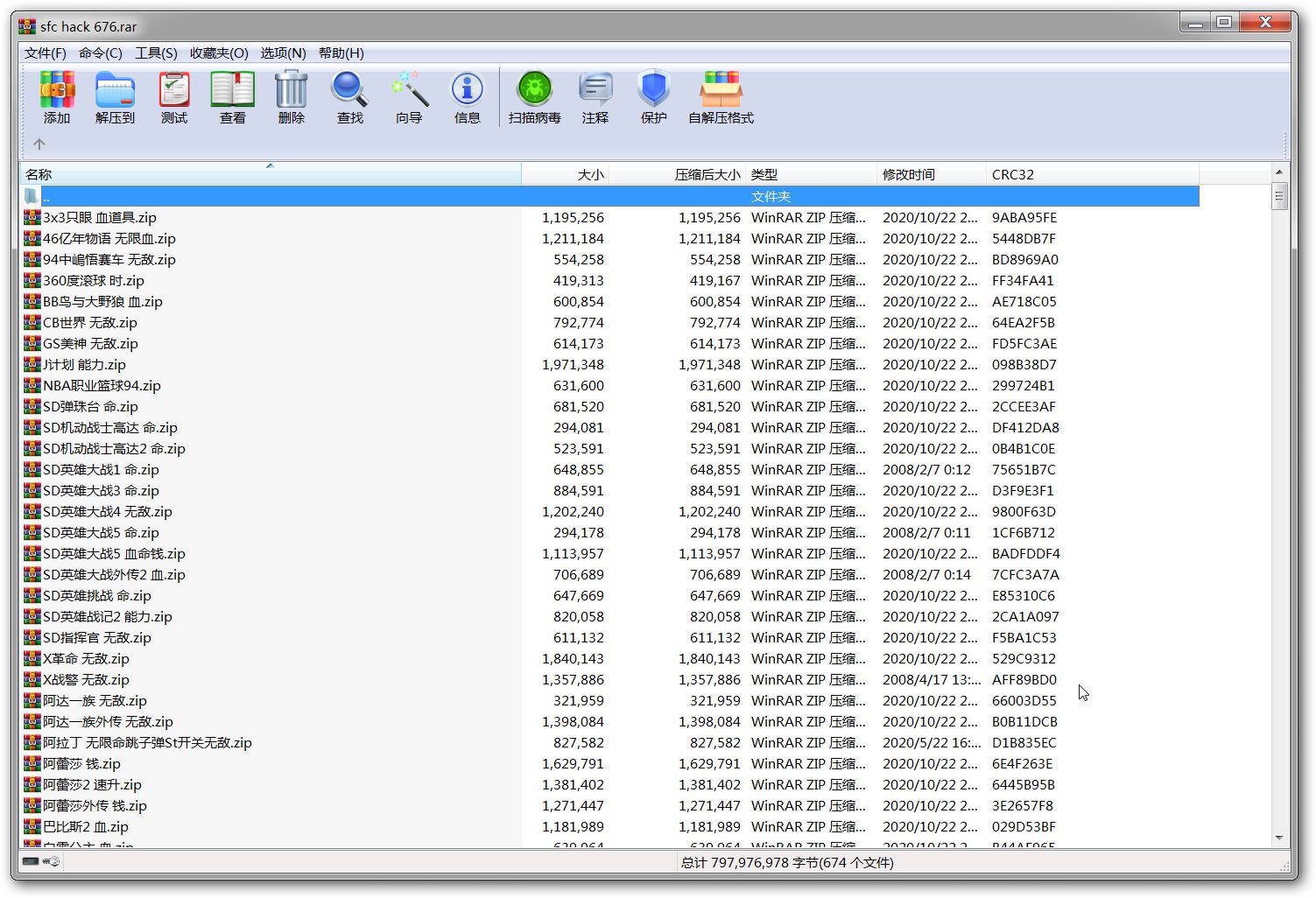Select file 阿达一族 无敌.zip
Viewport: 1316px width, 898px height.
95,700
